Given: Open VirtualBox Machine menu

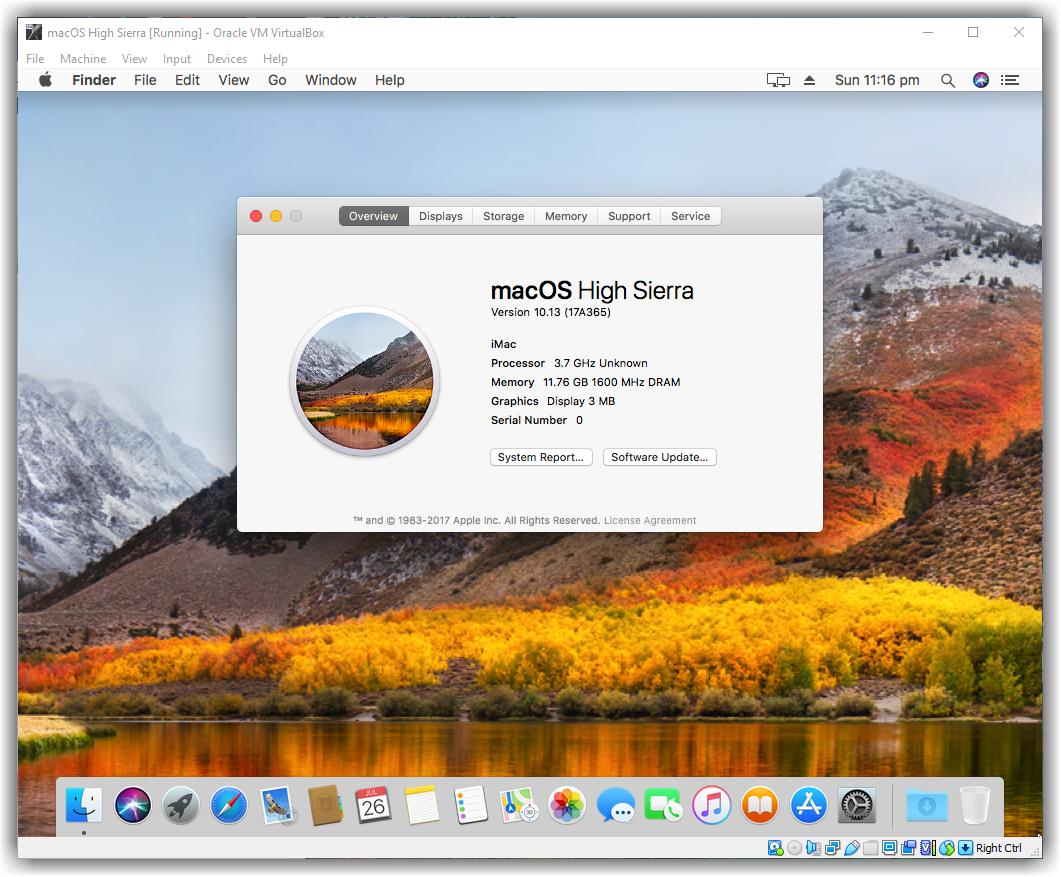Looking at the screenshot, I should point(83,59).
